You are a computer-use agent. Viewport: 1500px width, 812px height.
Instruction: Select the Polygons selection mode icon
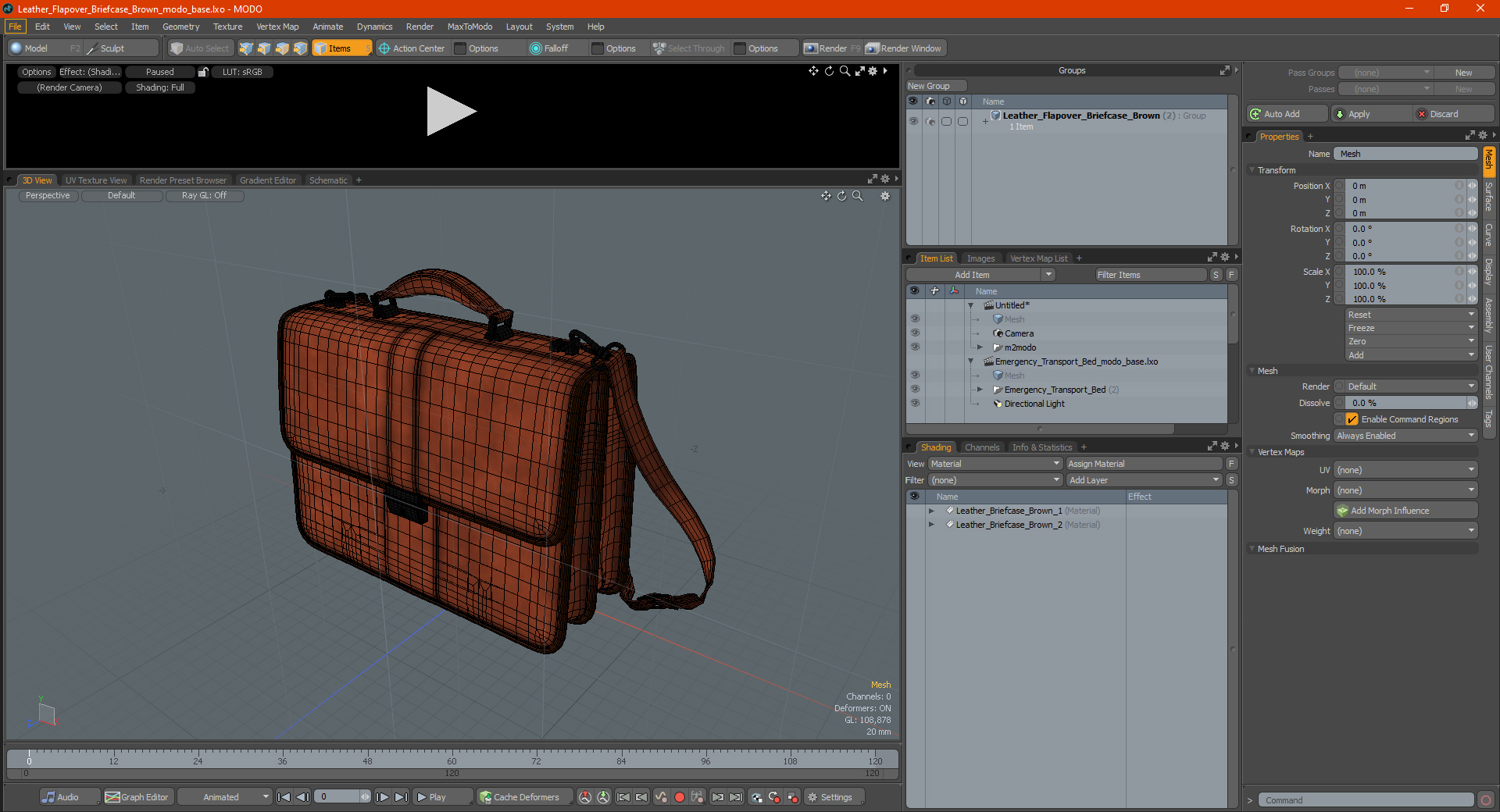coord(282,48)
